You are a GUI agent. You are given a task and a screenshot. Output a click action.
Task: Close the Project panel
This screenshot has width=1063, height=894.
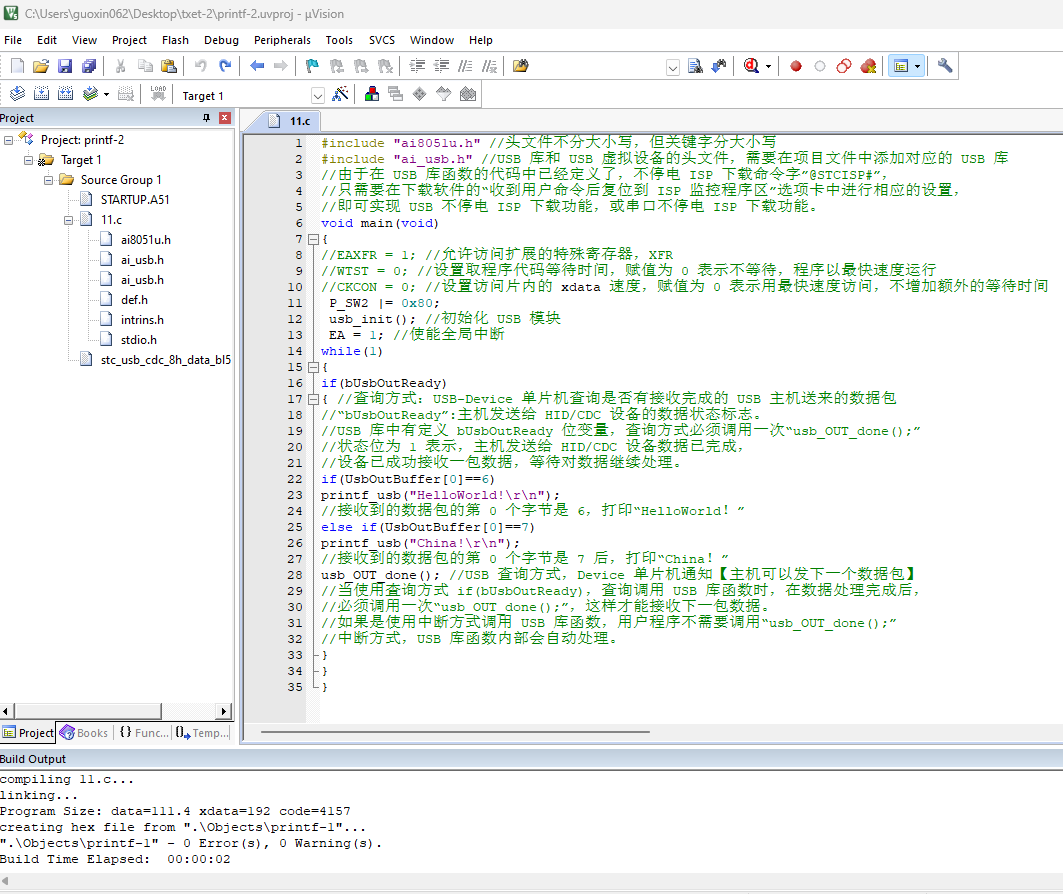click(x=224, y=118)
